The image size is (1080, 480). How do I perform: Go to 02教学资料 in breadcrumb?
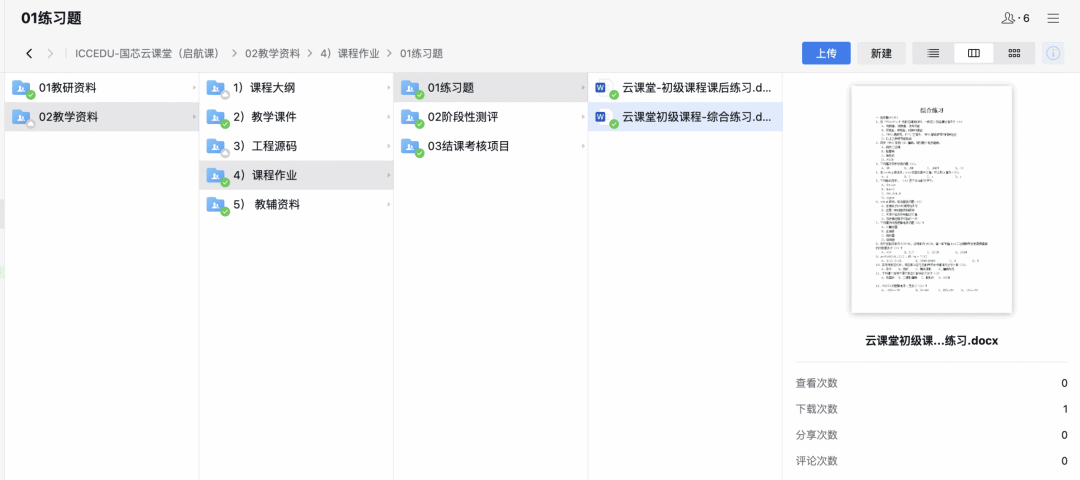(x=272, y=53)
